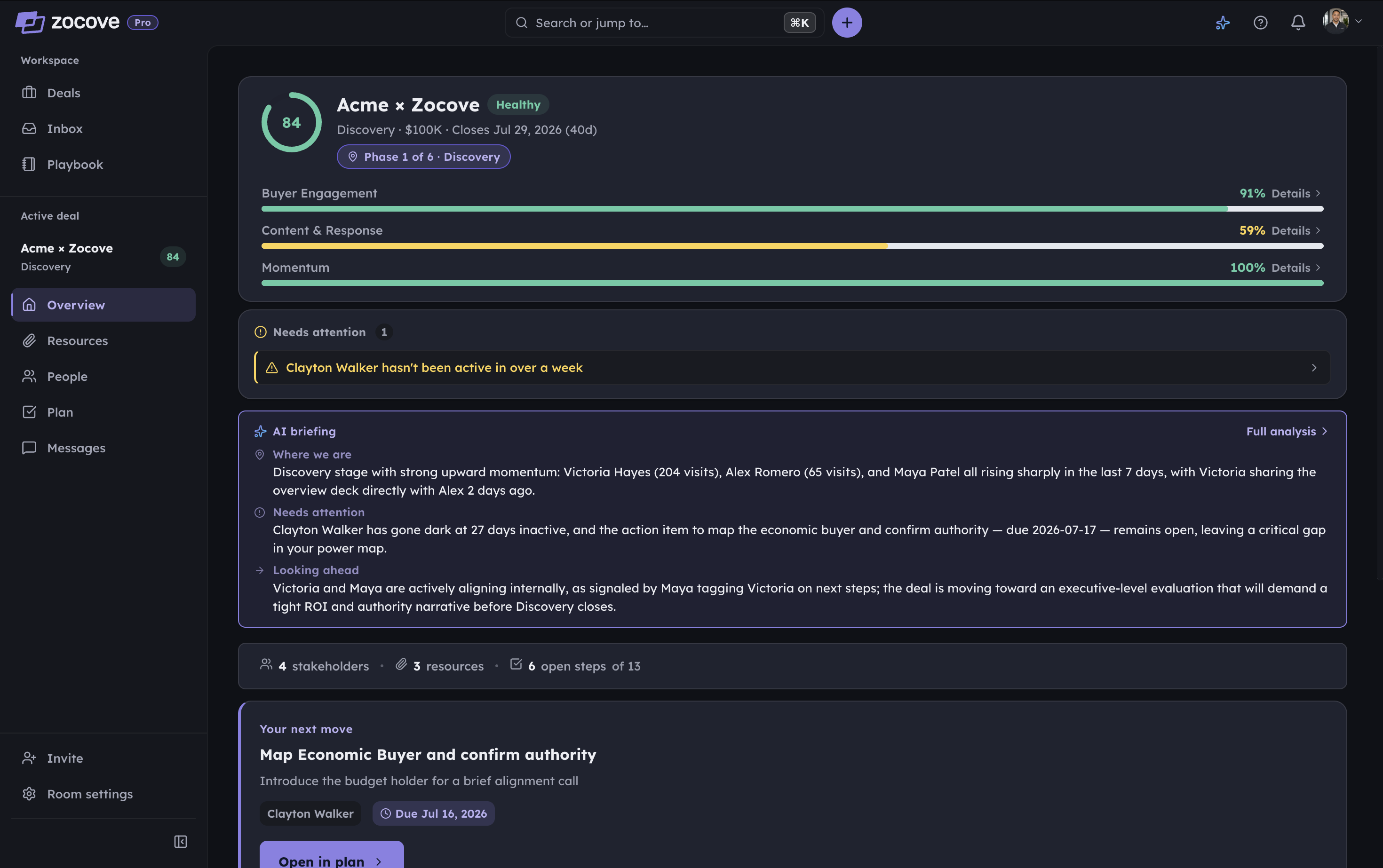Screen dimensions: 1383x868
Task: Click the 4 stakeholders stat
Action: click(314, 666)
